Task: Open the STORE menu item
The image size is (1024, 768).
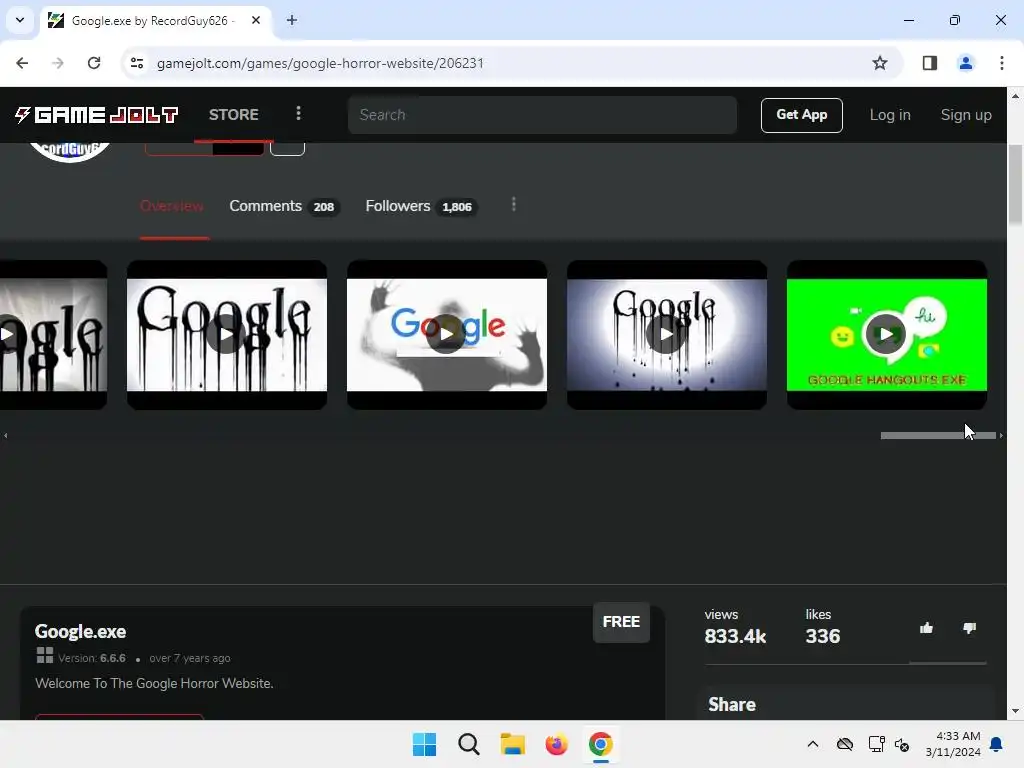Action: click(x=234, y=115)
